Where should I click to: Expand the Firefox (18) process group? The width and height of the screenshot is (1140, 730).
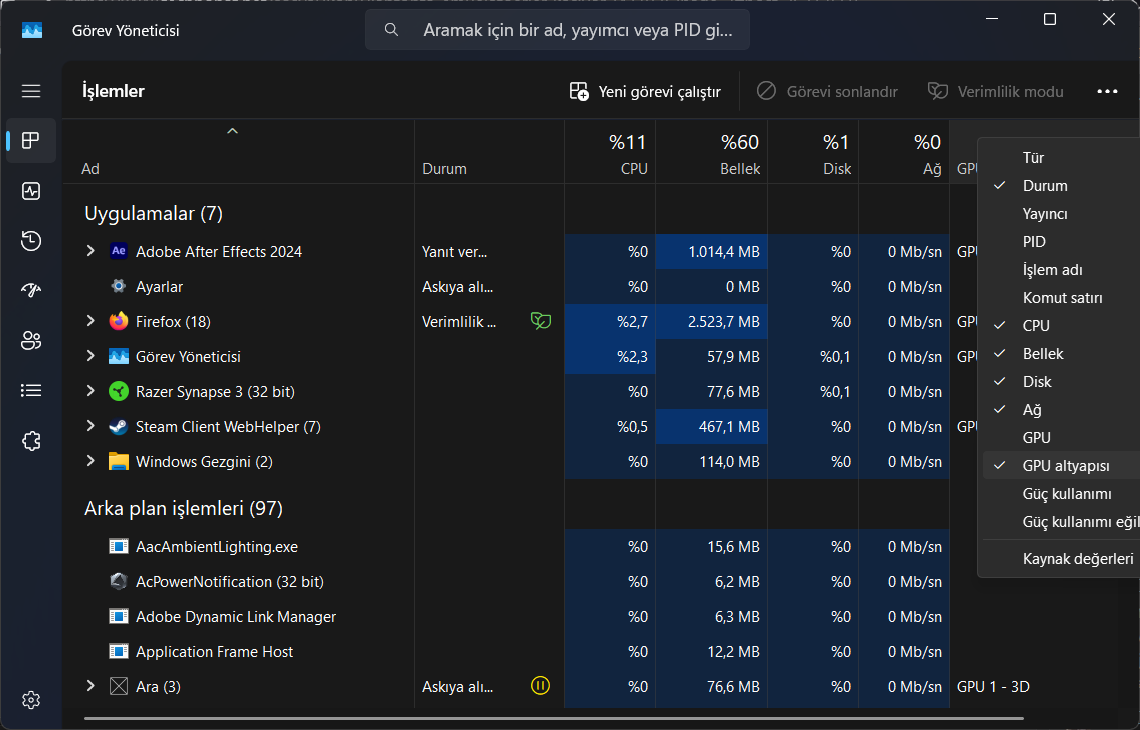(x=91, y=321)
